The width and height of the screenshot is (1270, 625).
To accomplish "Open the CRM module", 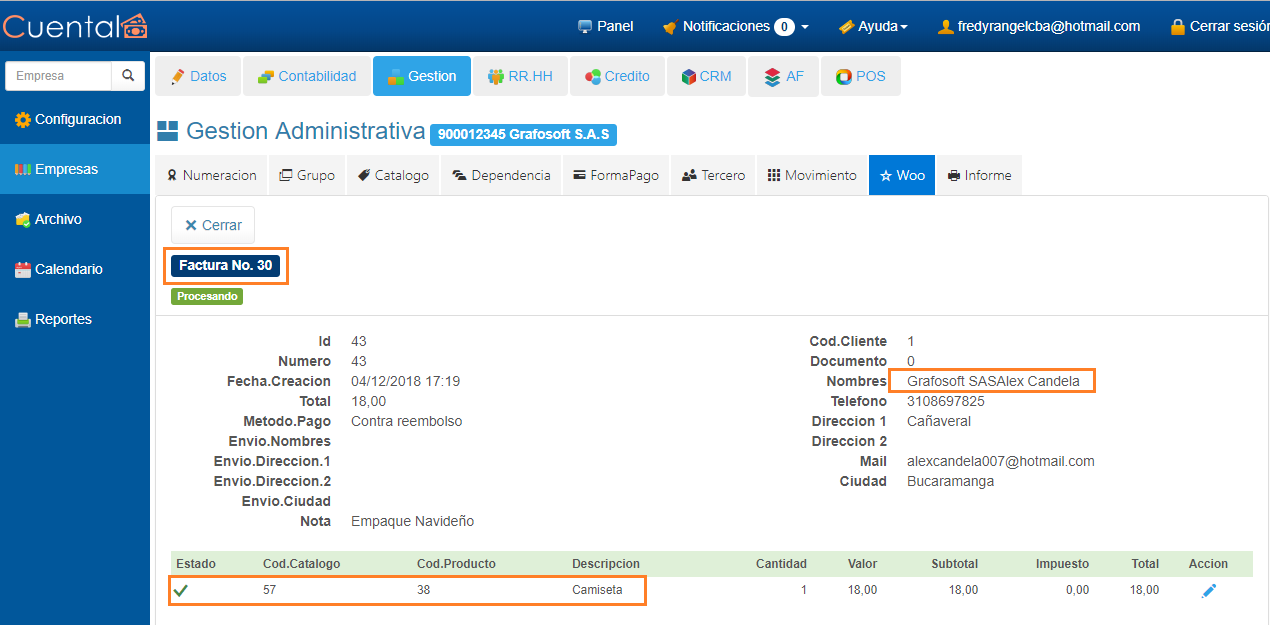I will 706,76.
